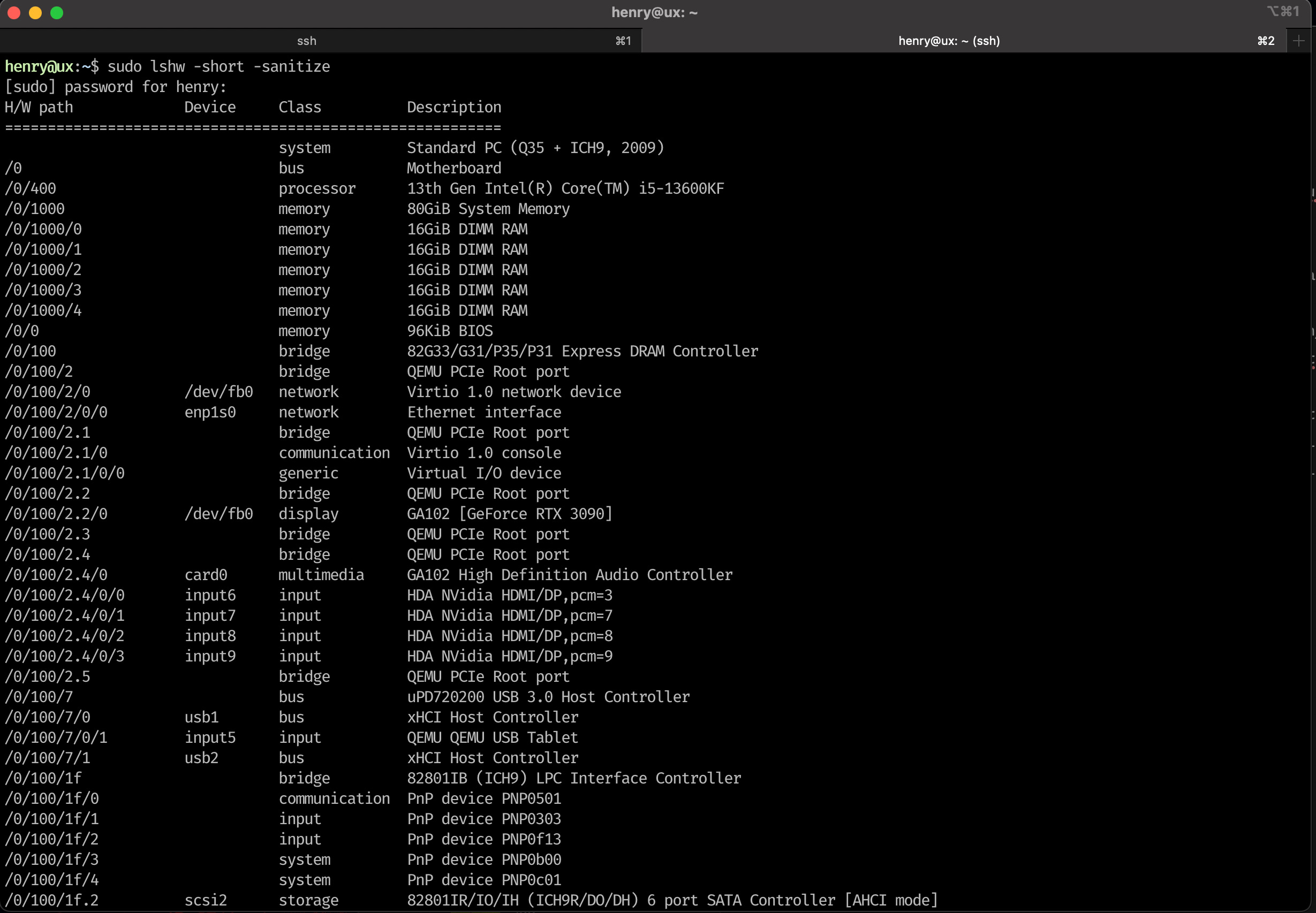
Task: Click the window title henry@ux: ~
Action: point(654,12)
